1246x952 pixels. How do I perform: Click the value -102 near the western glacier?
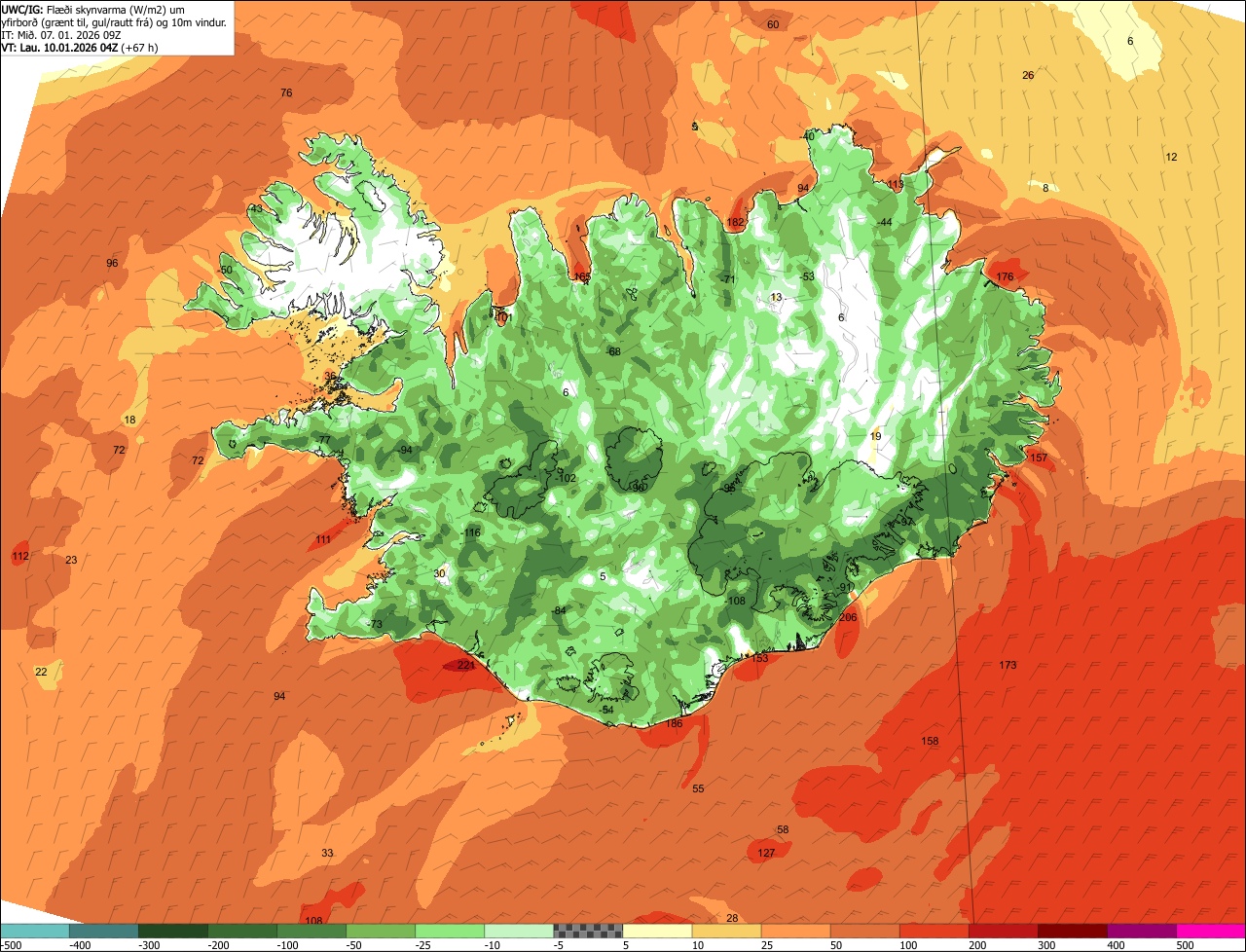click(567, 479)
